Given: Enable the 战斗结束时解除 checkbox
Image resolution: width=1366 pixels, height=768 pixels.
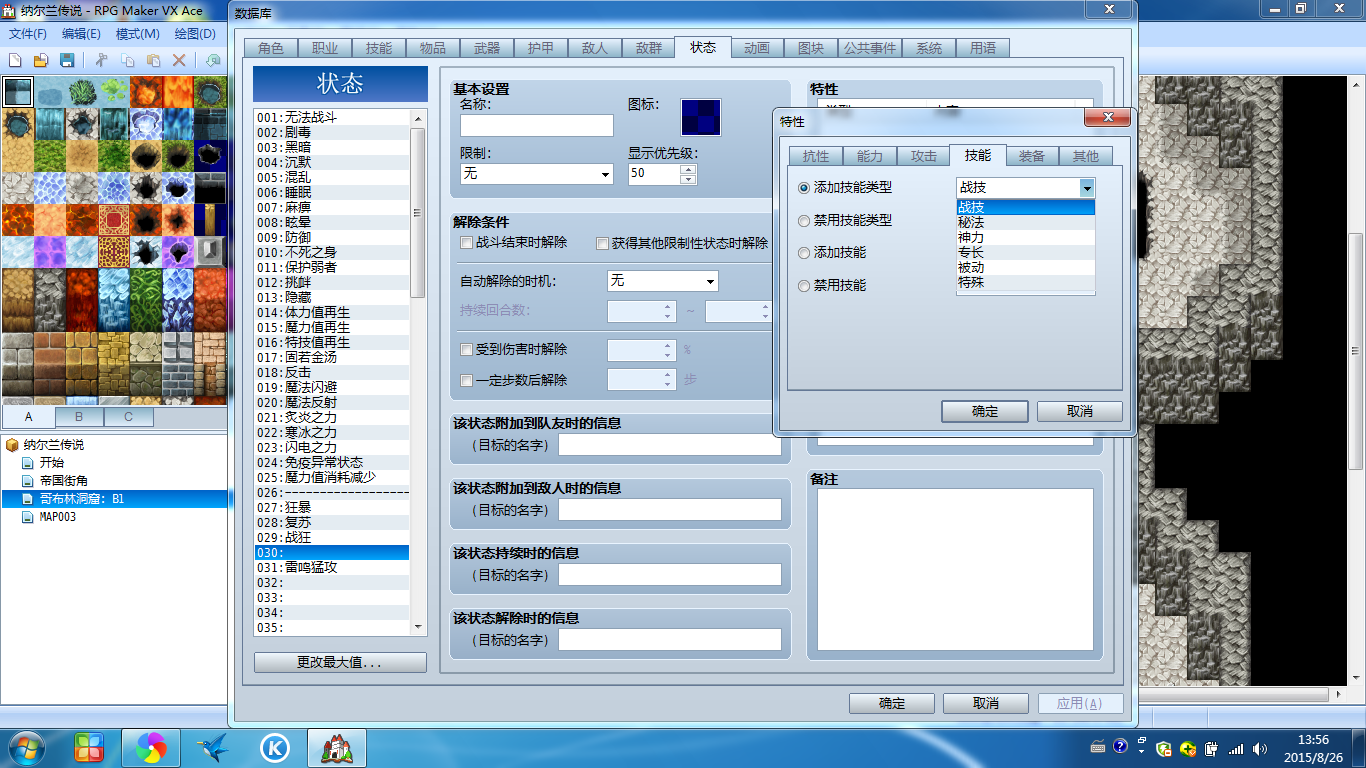Looking at the screenshot, I should [466, 243].
